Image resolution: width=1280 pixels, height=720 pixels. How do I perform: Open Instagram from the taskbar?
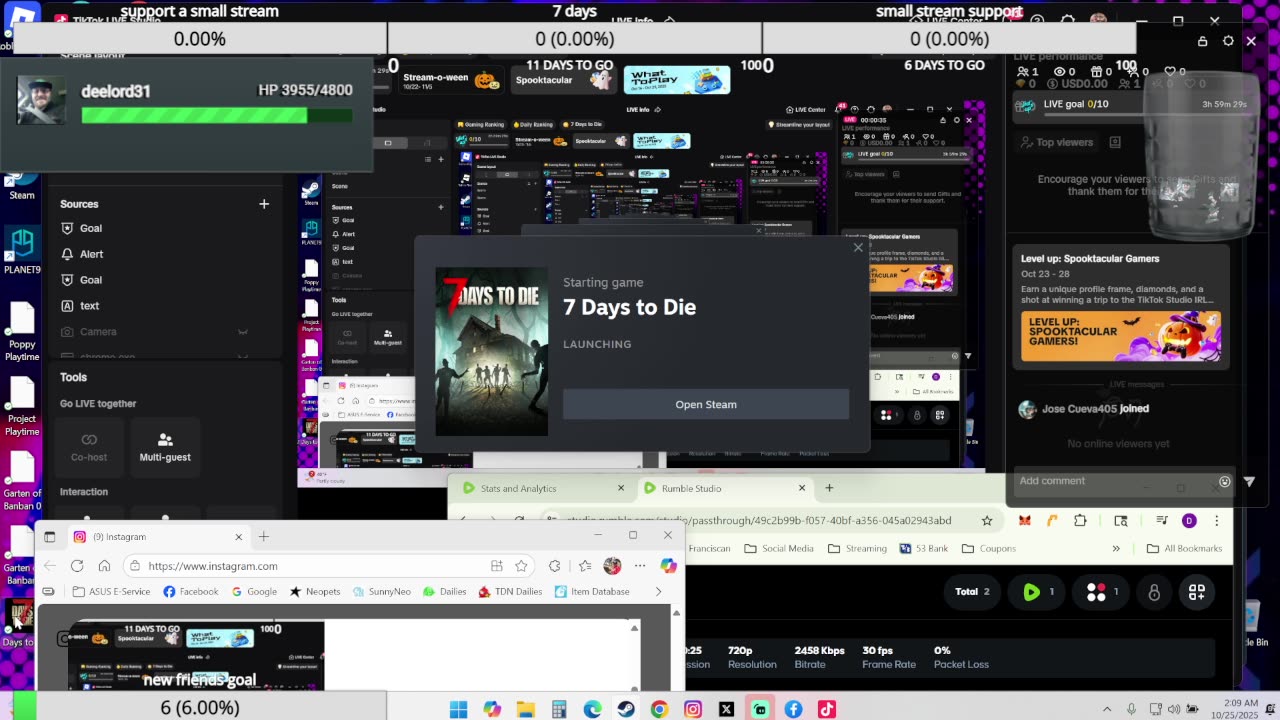point(693,709)
